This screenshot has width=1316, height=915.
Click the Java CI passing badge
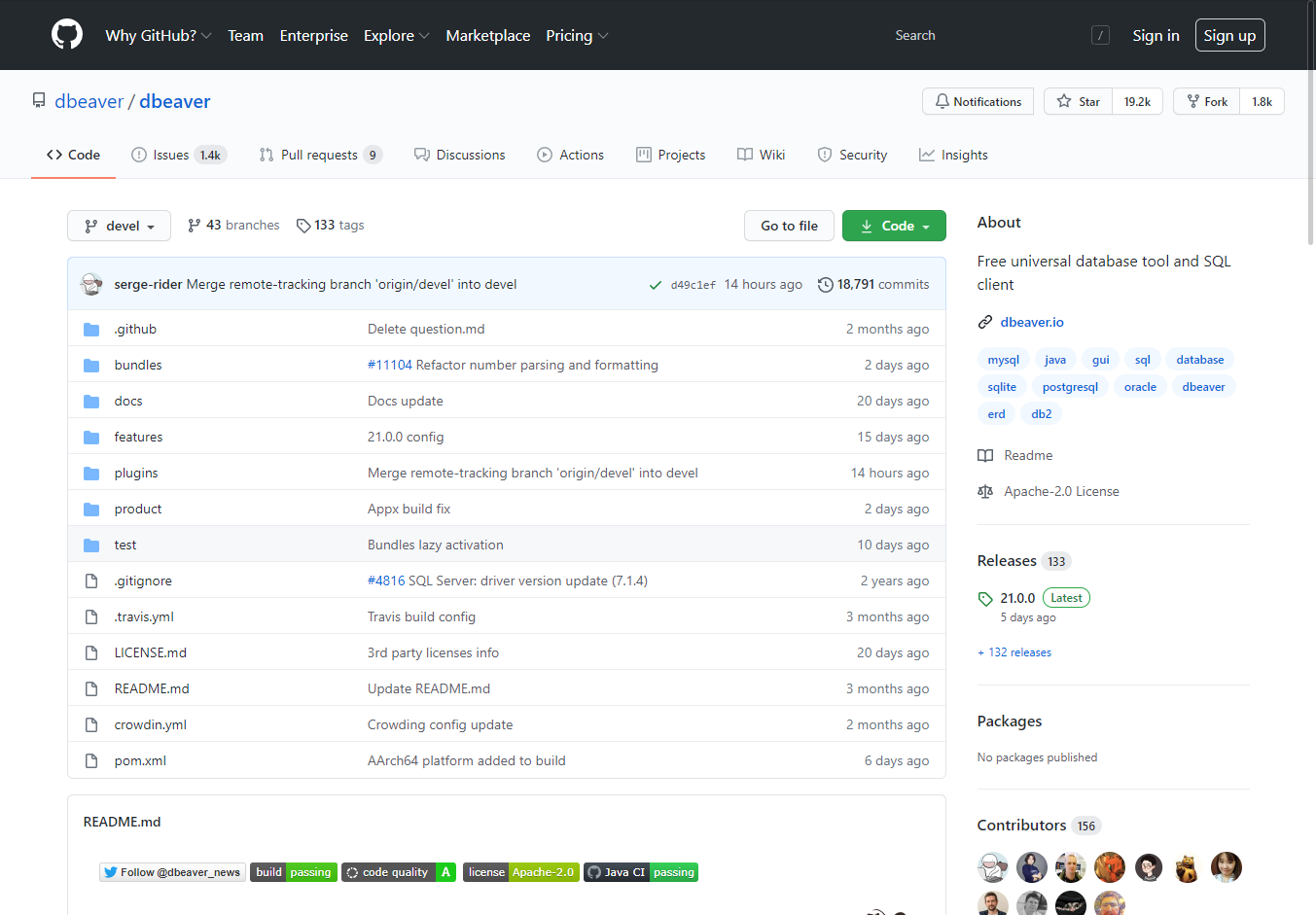coord(641,872)
